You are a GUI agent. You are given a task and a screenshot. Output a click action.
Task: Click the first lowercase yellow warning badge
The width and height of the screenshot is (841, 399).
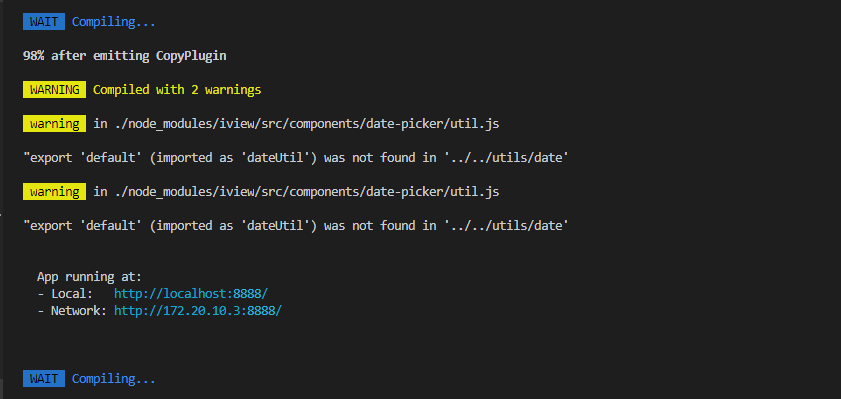pyautogui.click(x=54, y=124)
